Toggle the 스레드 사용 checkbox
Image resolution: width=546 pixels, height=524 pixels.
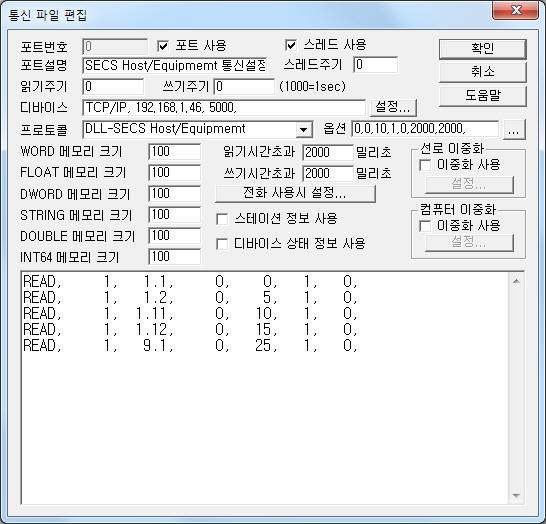(291, 45)
